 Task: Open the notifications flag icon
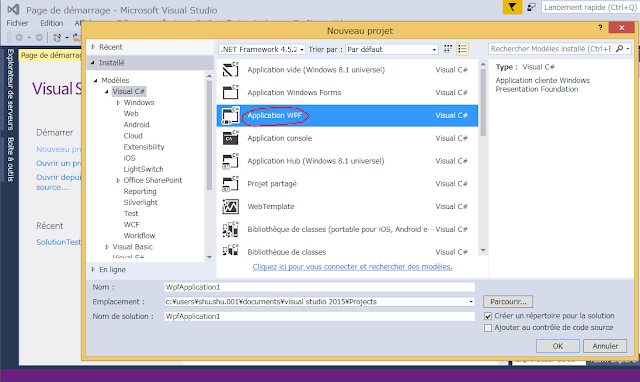tap(512, 7)
